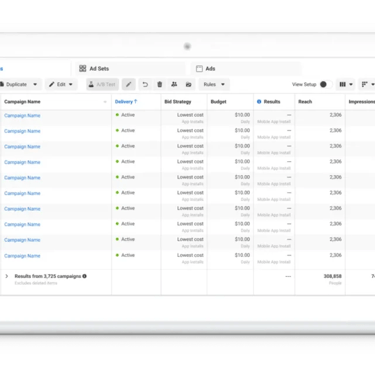The width and height of the screenshot is (375, 366).
Task: Toggle the View Setup switch
Action: pos(326,84)
